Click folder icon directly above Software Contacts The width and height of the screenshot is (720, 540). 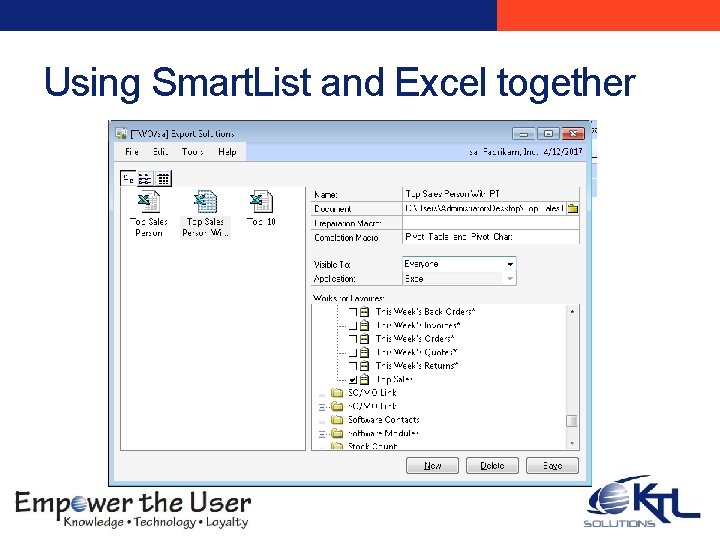coord(338,406)
